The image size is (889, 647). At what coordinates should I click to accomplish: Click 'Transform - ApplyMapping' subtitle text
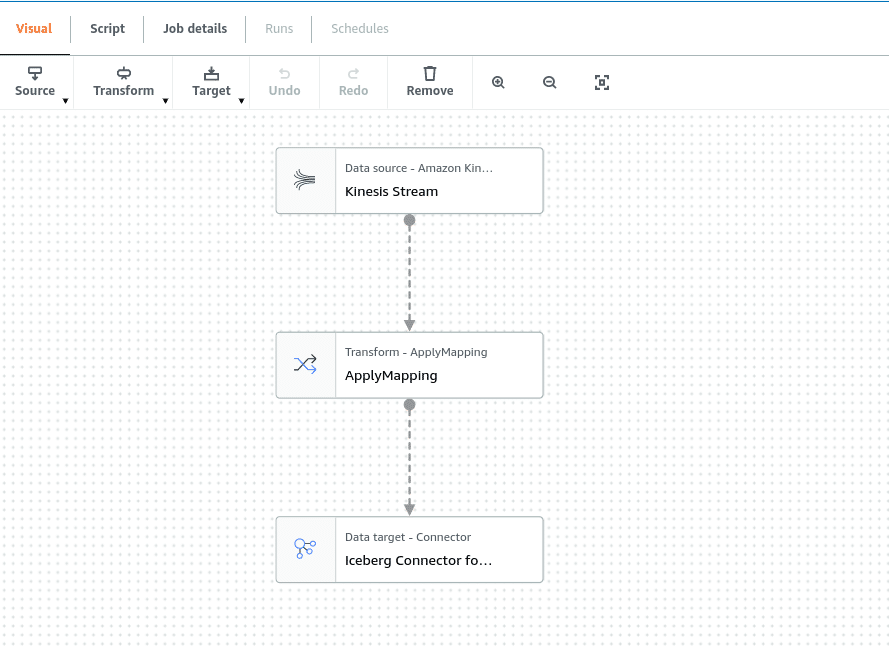click(416, 352)
